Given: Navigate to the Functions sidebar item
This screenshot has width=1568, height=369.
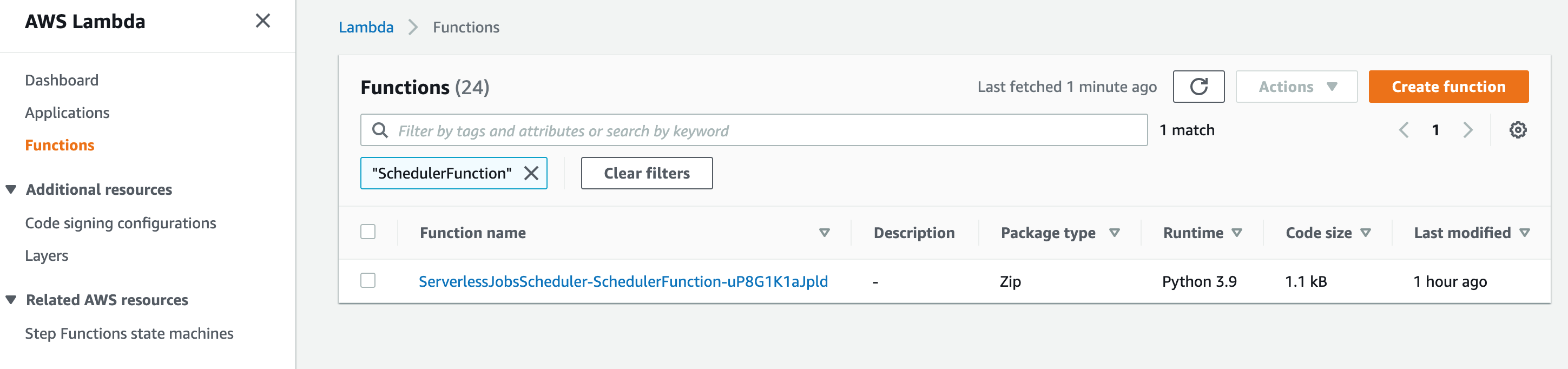Looking at the screenshot, I should point(59,145).
